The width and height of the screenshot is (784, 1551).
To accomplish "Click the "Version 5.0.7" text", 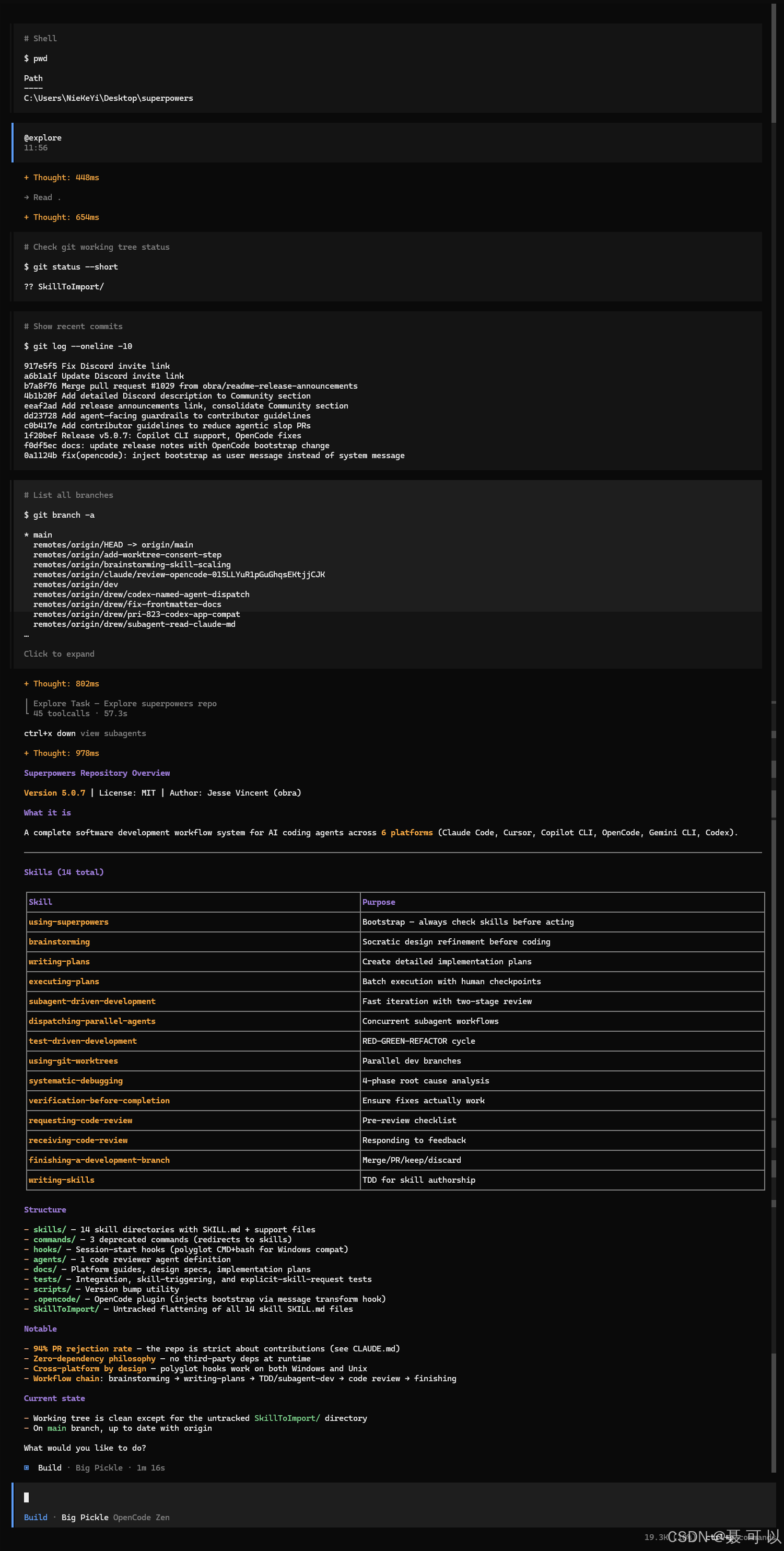I will [55, 793].
